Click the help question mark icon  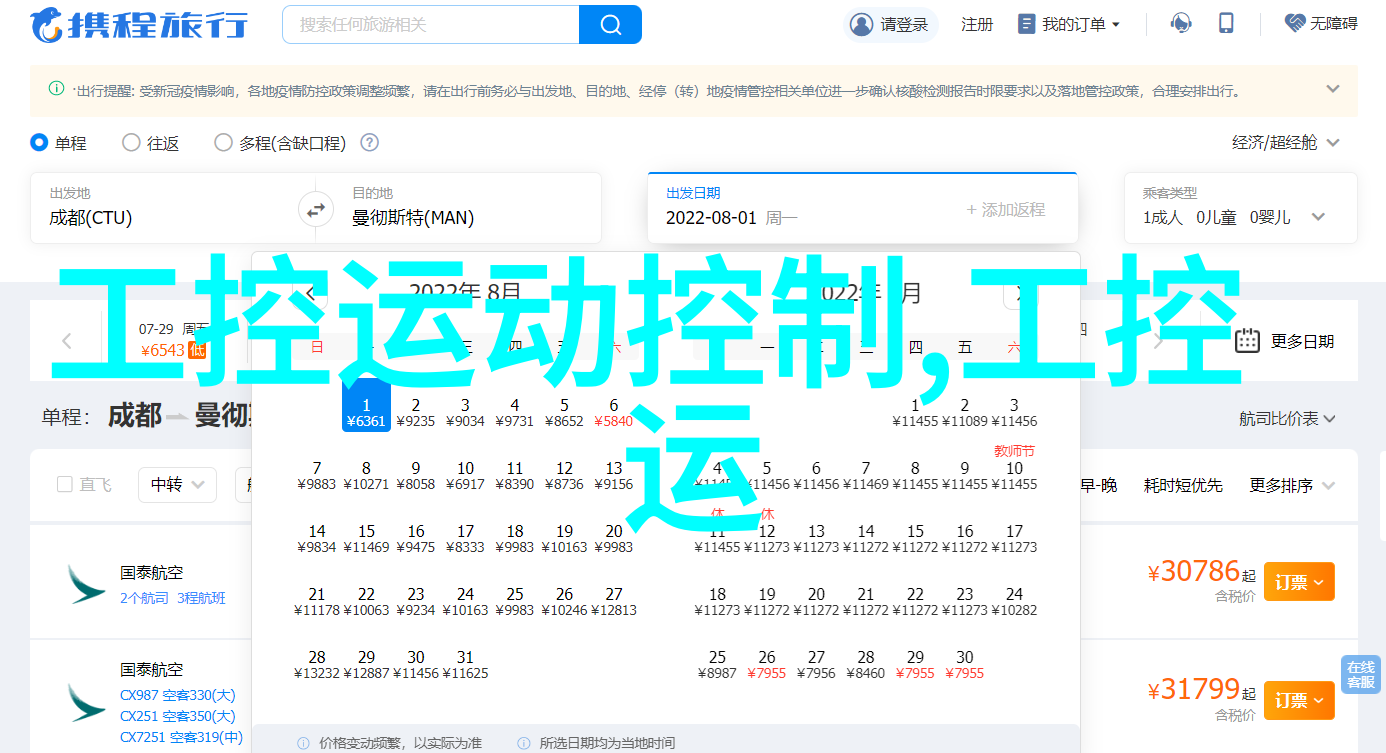coord(369,143)
